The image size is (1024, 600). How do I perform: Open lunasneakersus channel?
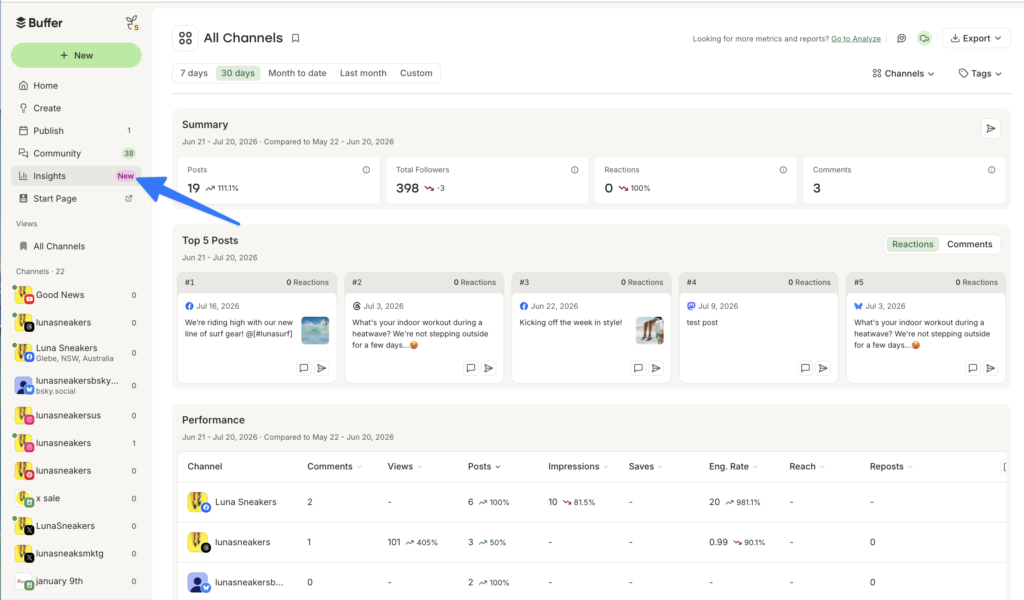pos(76,415)
